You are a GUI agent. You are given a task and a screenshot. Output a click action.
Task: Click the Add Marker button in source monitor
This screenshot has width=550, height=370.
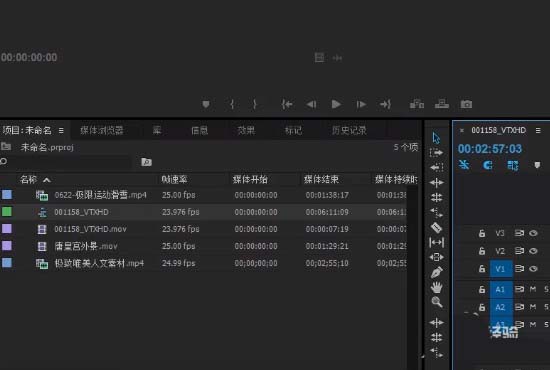[206, 104]
